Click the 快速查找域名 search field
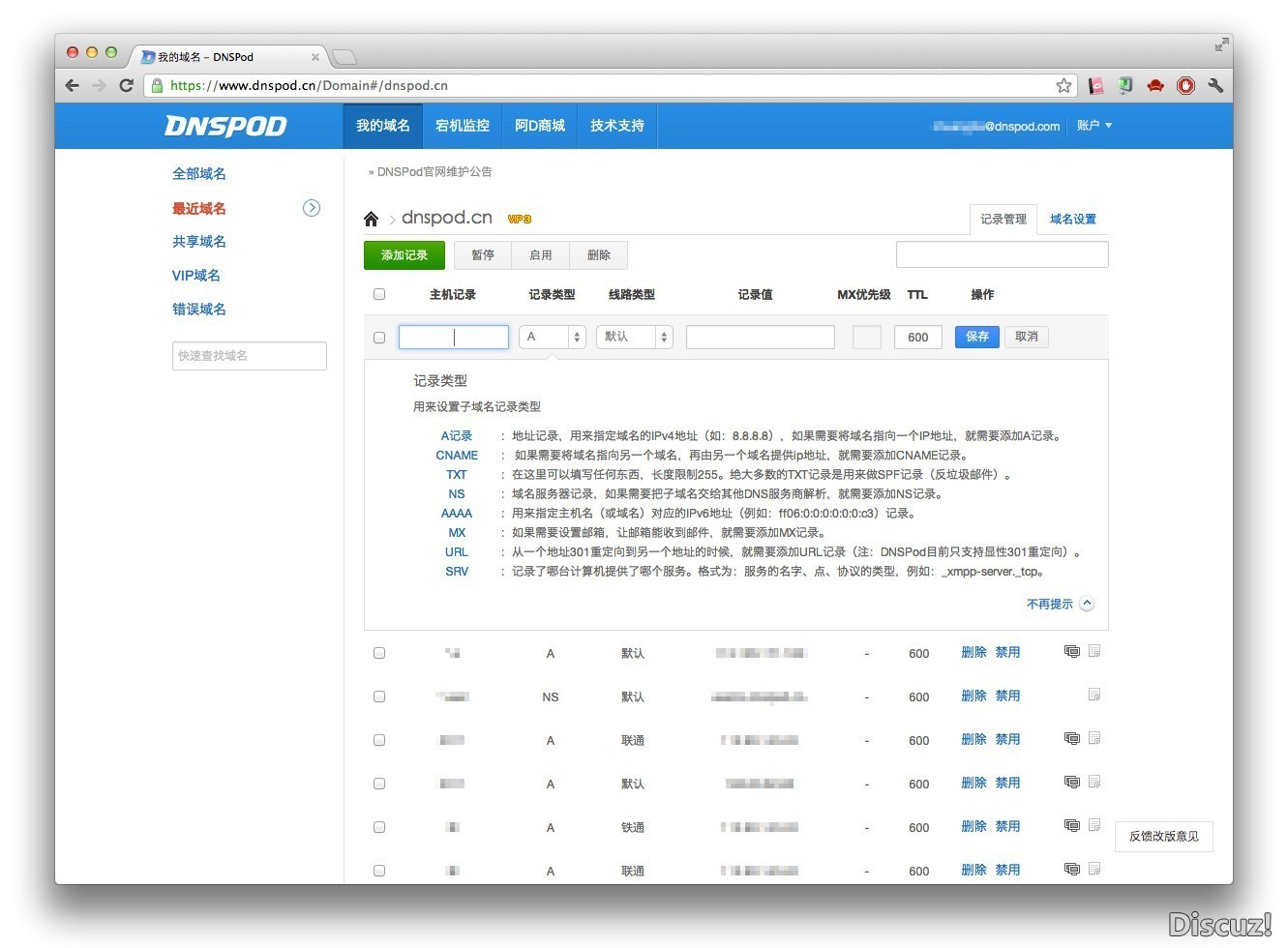This screenshot has width=1288, height=948. [250, 356]
